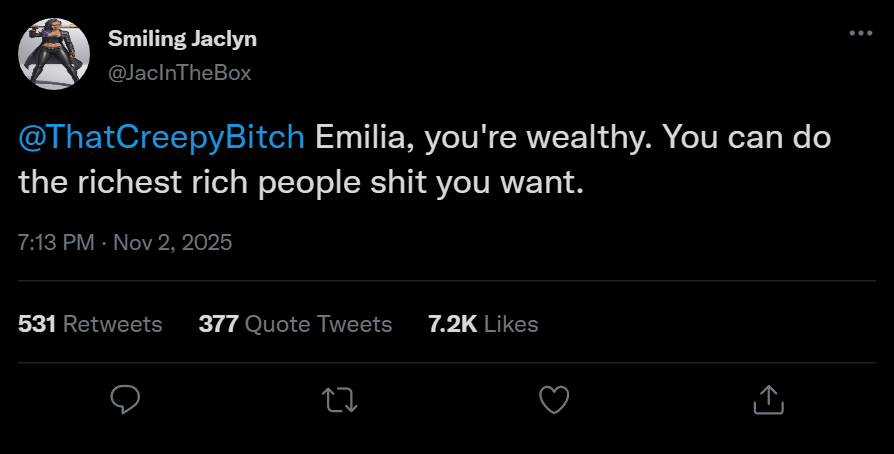The width and height of the screenshot is (894, 454).
Task: Open the three-dot more options menu
Action: click(860, 33)
